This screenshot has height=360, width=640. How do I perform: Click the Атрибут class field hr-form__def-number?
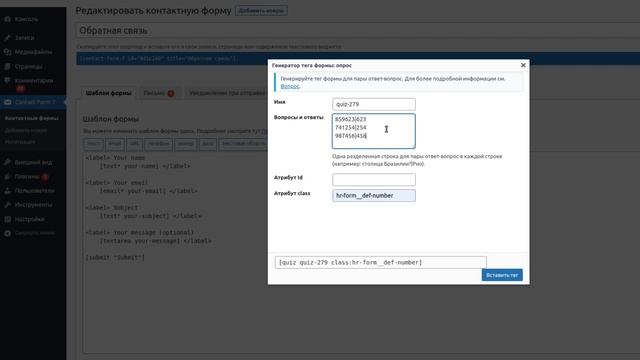coord(374,196)
